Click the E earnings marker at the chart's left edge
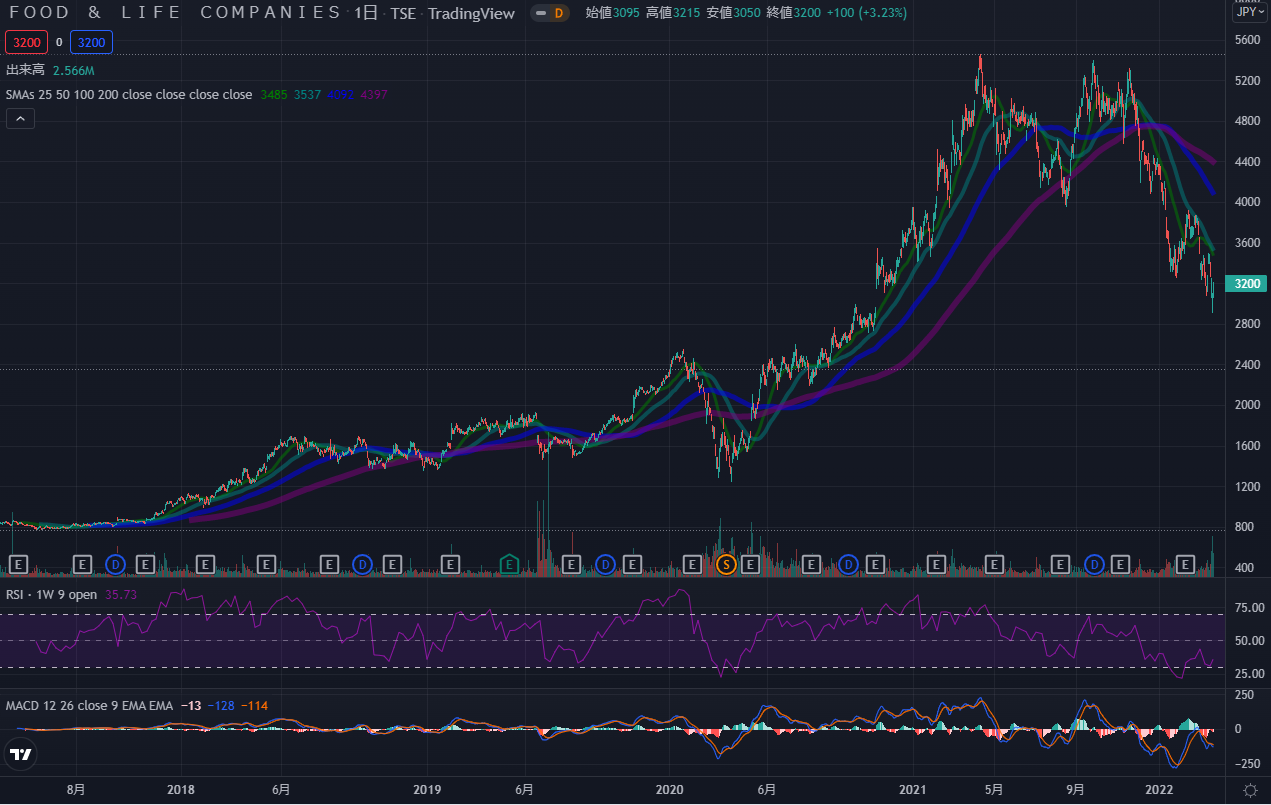The width and height of the screenshot is (1271, 805). point(17,564)
